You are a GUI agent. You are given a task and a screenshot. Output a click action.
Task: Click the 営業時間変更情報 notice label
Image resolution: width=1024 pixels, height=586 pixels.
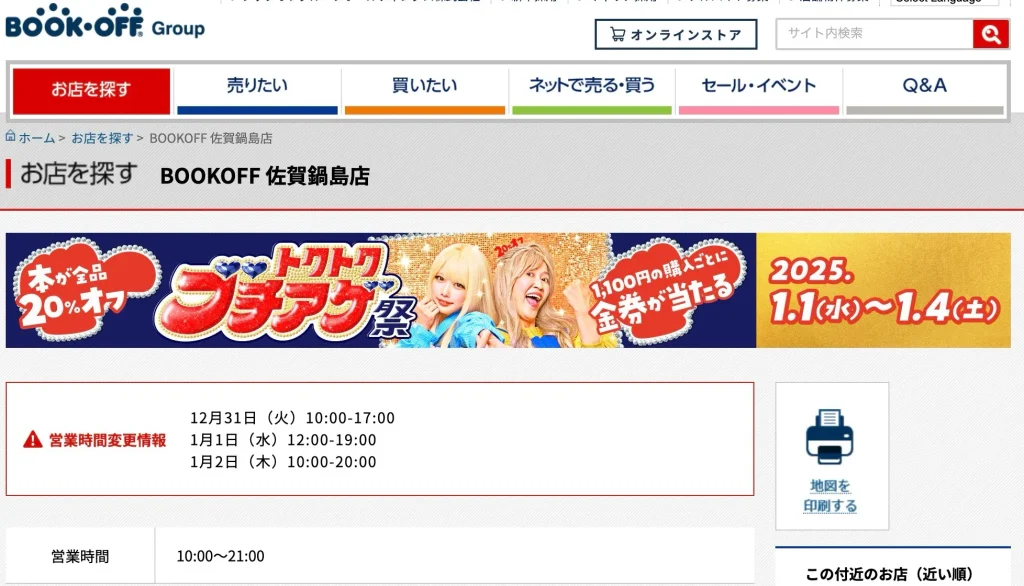tap(108, 440)
